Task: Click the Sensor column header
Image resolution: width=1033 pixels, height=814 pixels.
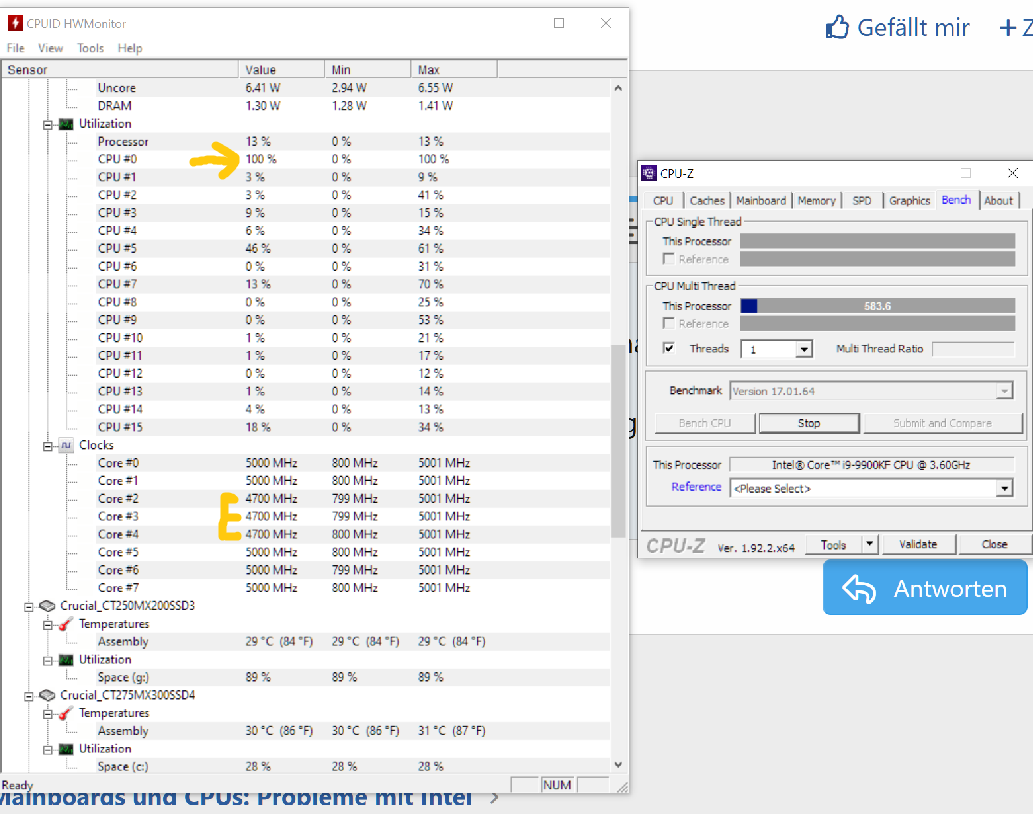Action: 120,69
